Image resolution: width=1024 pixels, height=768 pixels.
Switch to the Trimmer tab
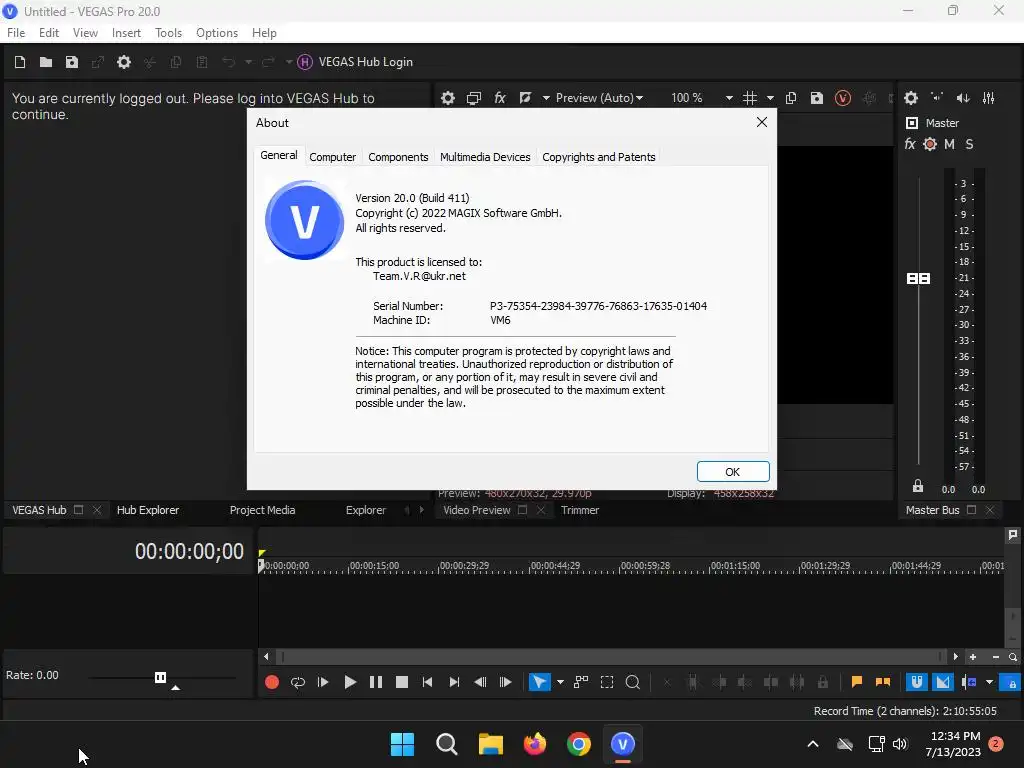(580, 510)
